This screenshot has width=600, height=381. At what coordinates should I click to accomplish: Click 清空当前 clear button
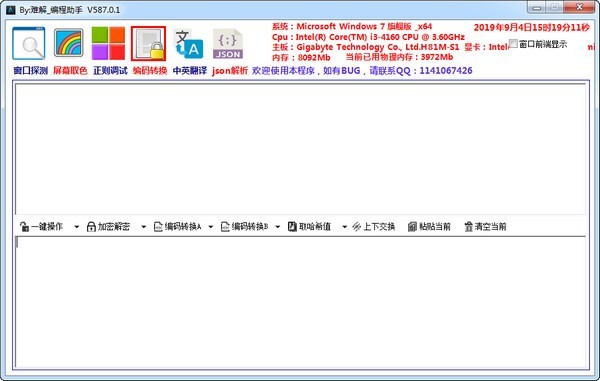pyautogui.click(x=485, y=227)
